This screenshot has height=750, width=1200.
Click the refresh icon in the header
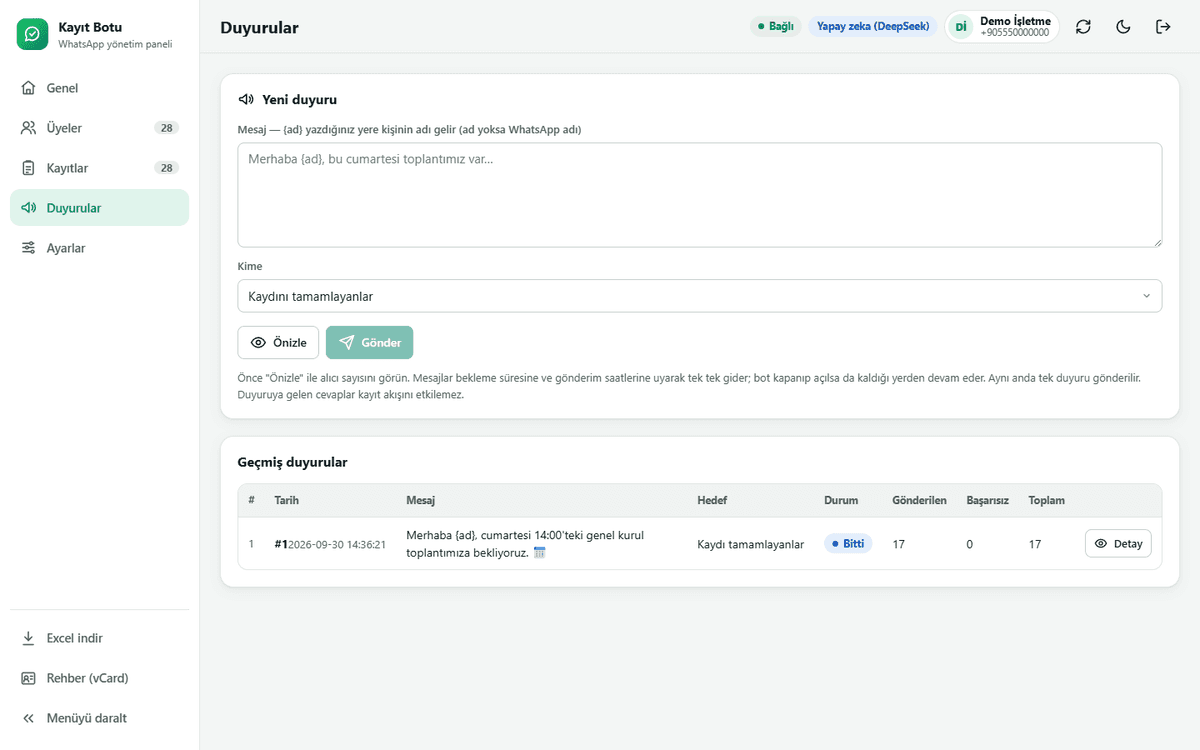click(1083, 27)
